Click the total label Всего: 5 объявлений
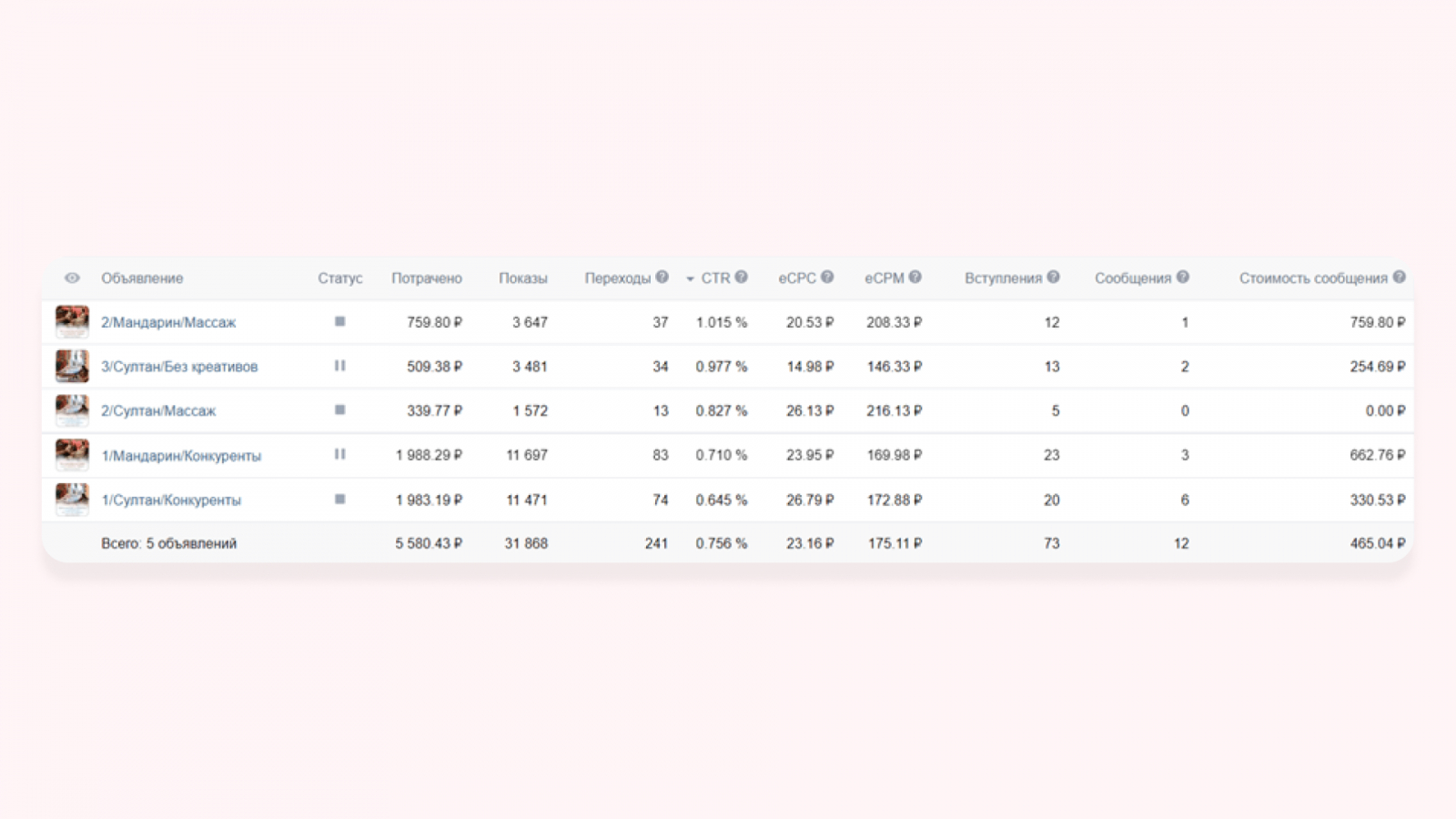Viewport: 1456px width, 819px height. 169,544
